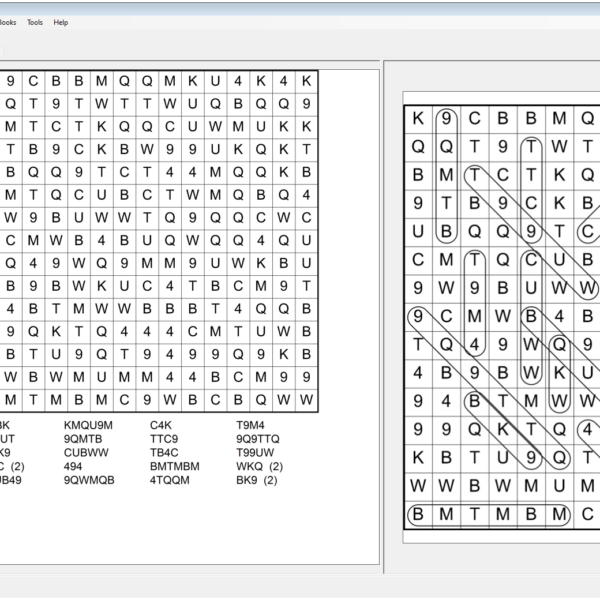Open the Books menu
Viewport: 600px width, 600px height.
point(7,22)
